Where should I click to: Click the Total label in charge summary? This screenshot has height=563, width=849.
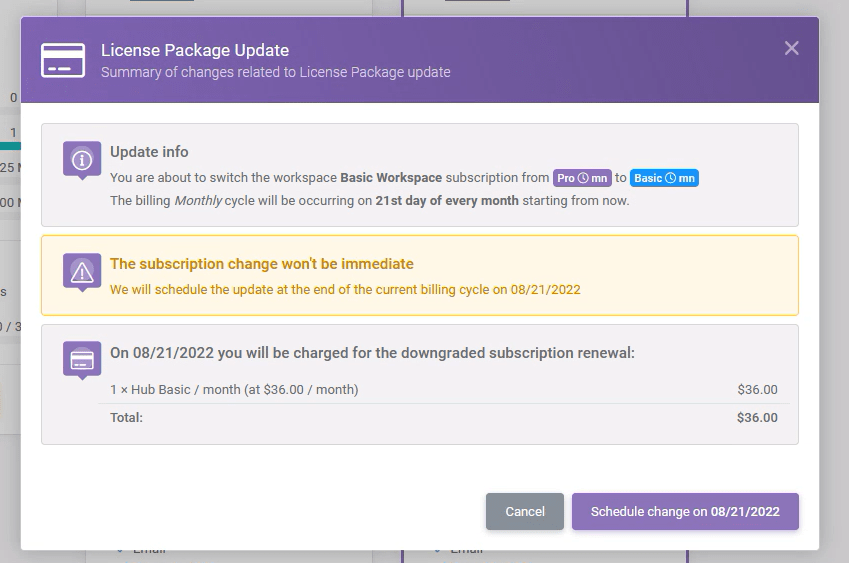click(x=126, y=417)
